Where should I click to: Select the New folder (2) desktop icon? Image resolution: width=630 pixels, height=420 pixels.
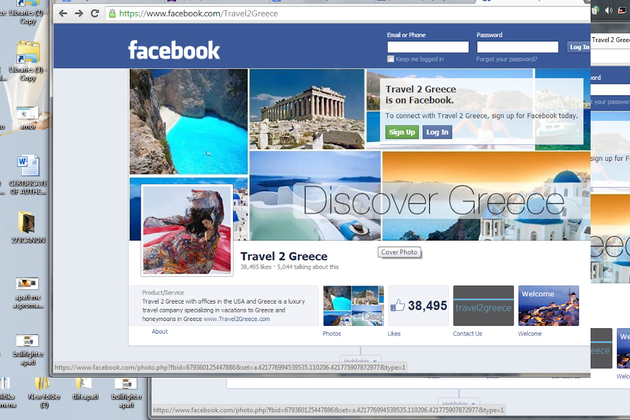pyautogui.click(x=44, y=392)
